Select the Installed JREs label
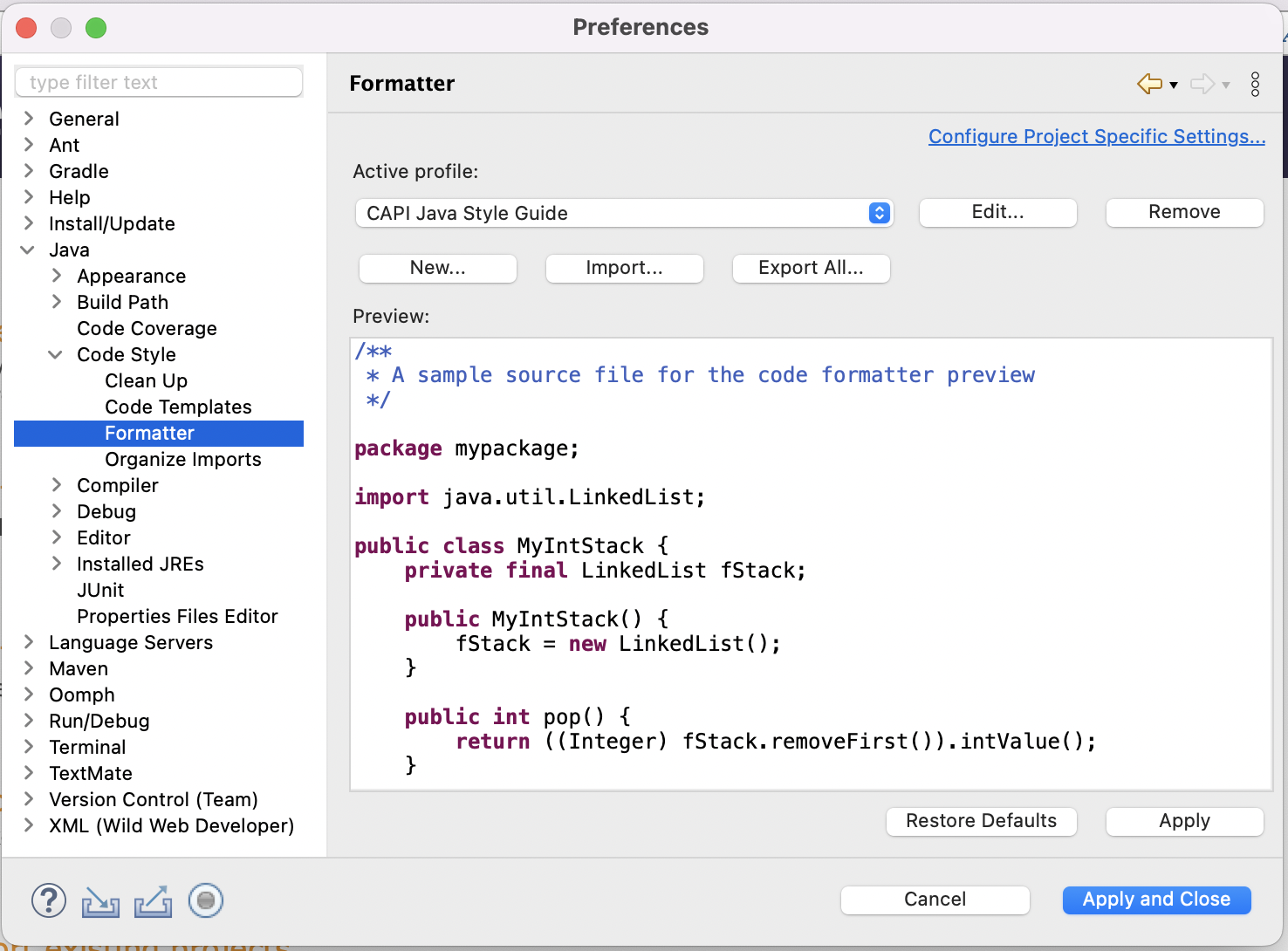The height and width of the screenshot is (951, 1288). [x=140, y=564]
